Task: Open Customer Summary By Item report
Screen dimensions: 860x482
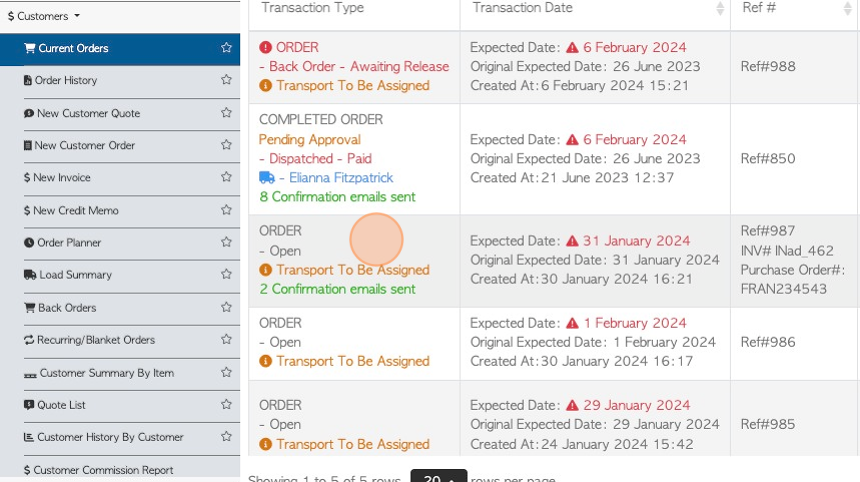Action: point(99,373)
